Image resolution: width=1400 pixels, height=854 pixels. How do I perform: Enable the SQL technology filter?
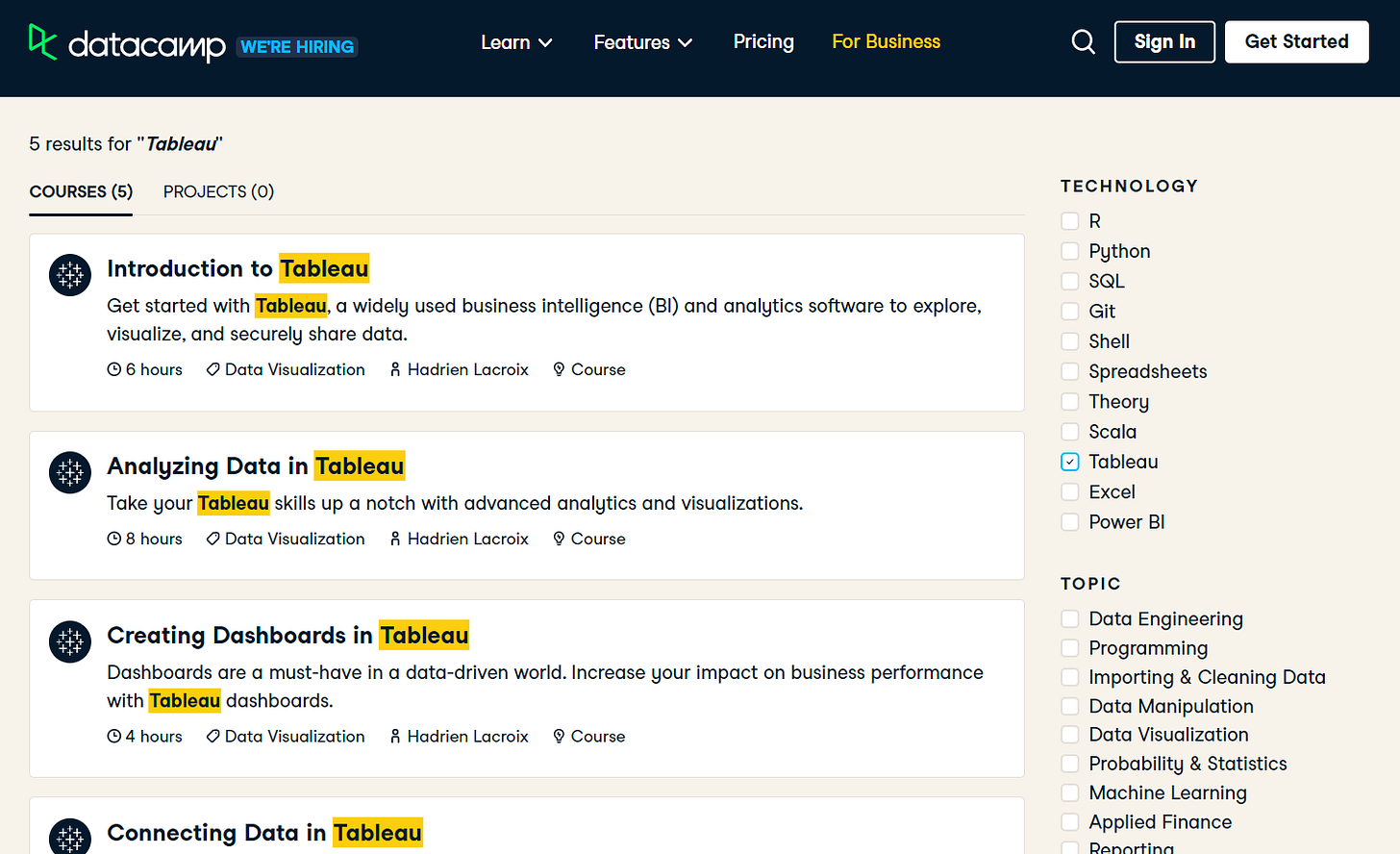pyautogui.click(x=1070, y=281)
